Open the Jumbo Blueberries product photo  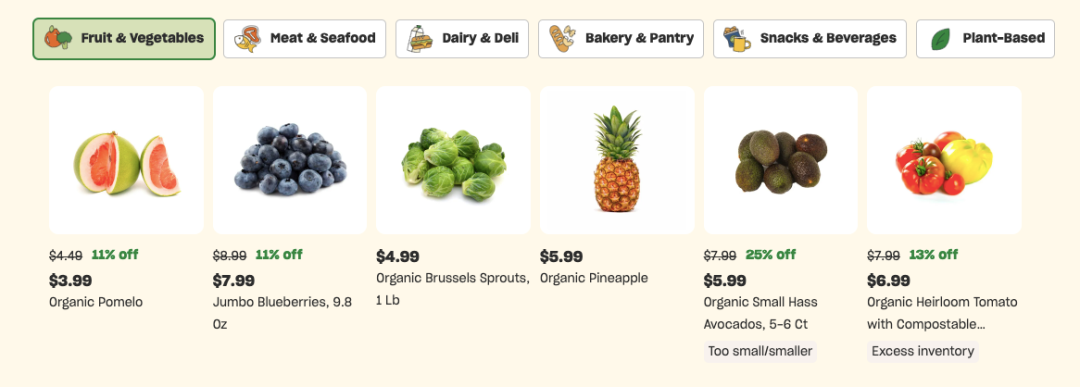tap(290, 160)
